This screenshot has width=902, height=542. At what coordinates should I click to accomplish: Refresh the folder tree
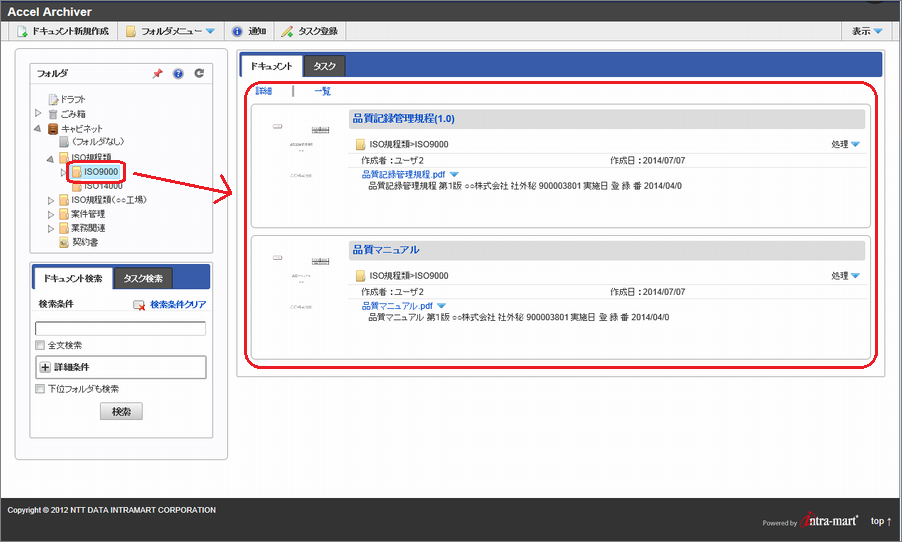(199, 73)
